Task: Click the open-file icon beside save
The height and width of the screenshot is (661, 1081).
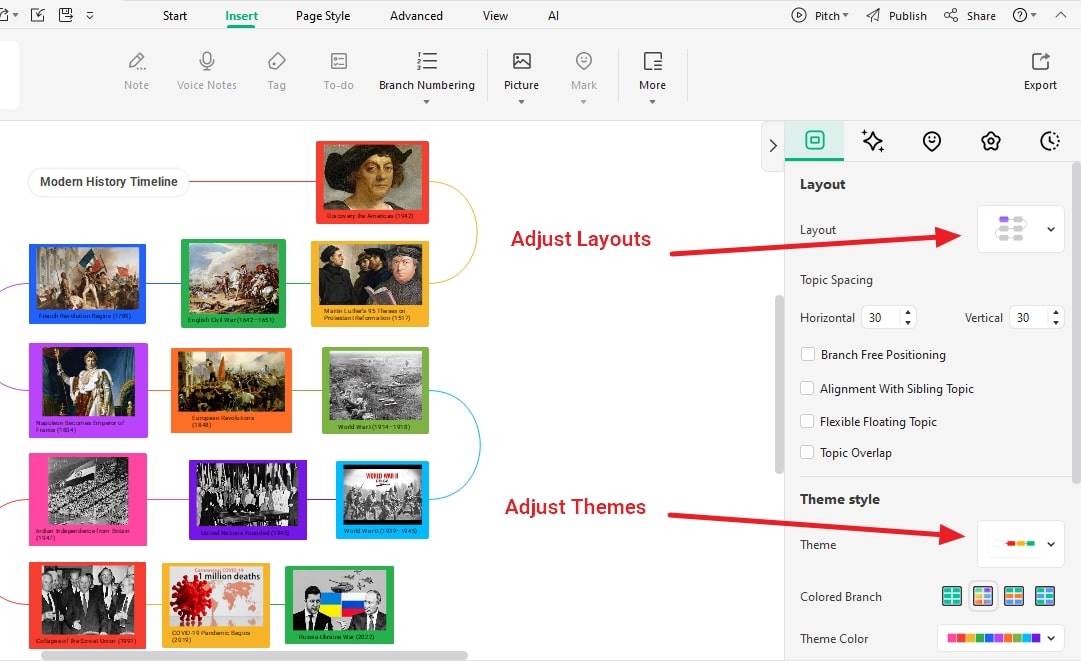Action: coord(38,14)
